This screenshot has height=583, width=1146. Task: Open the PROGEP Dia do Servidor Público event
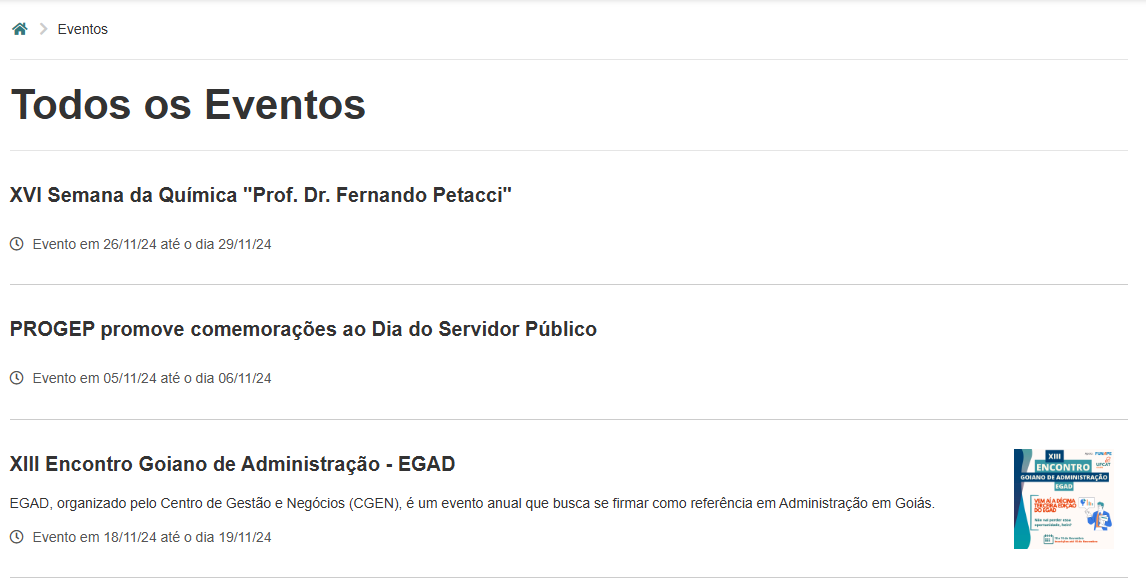303,329
